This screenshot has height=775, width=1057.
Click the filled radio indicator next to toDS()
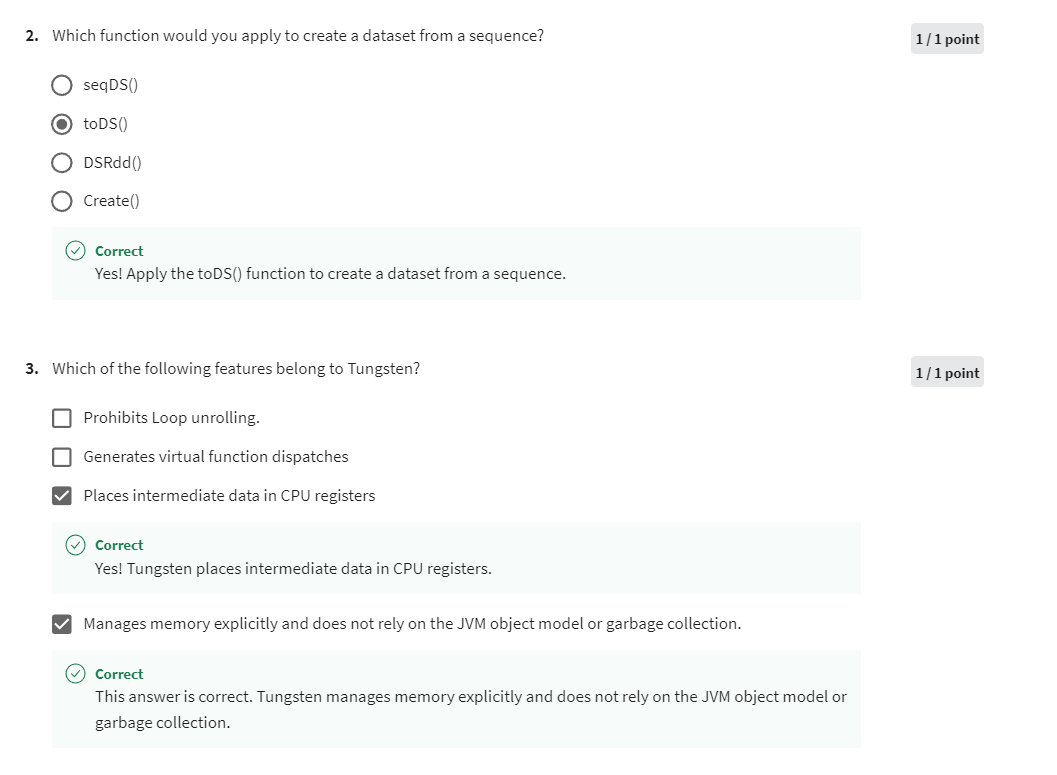tap(61, 123)
